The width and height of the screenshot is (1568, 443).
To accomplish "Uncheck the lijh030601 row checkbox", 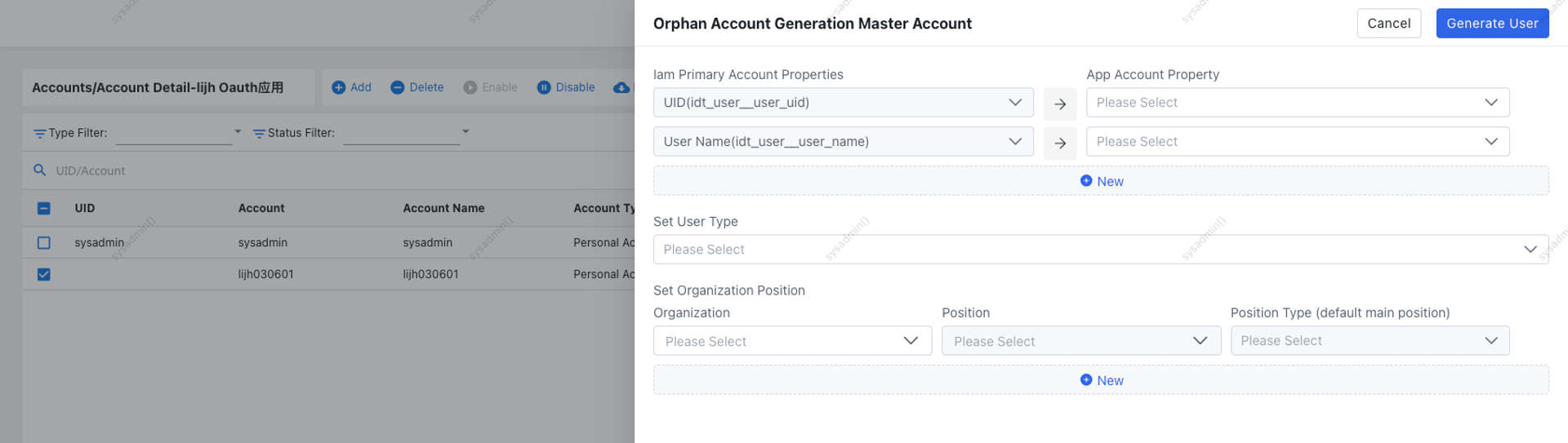I will click(x=44, y=274).
